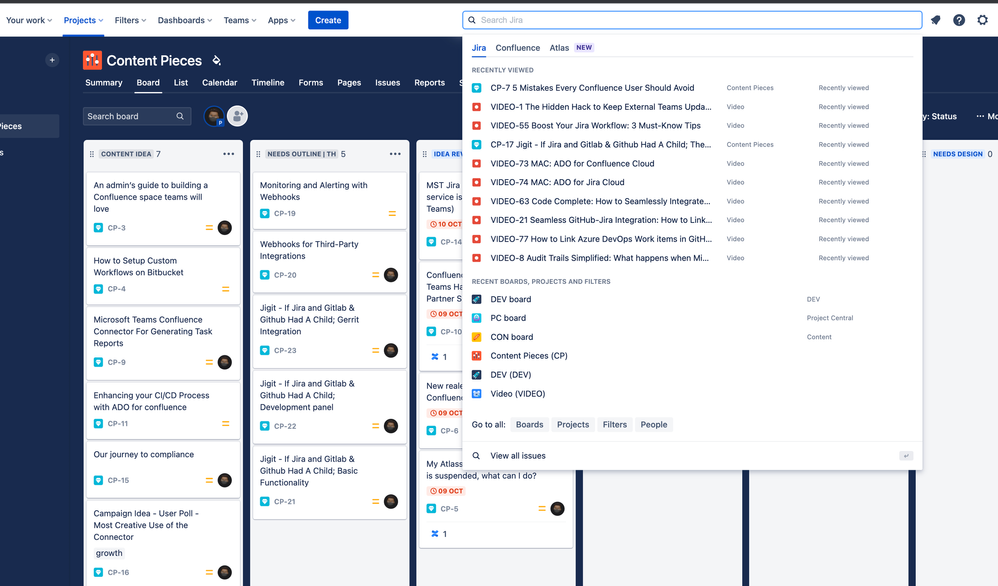Expand the Your work dropdown

click(29, 20)
